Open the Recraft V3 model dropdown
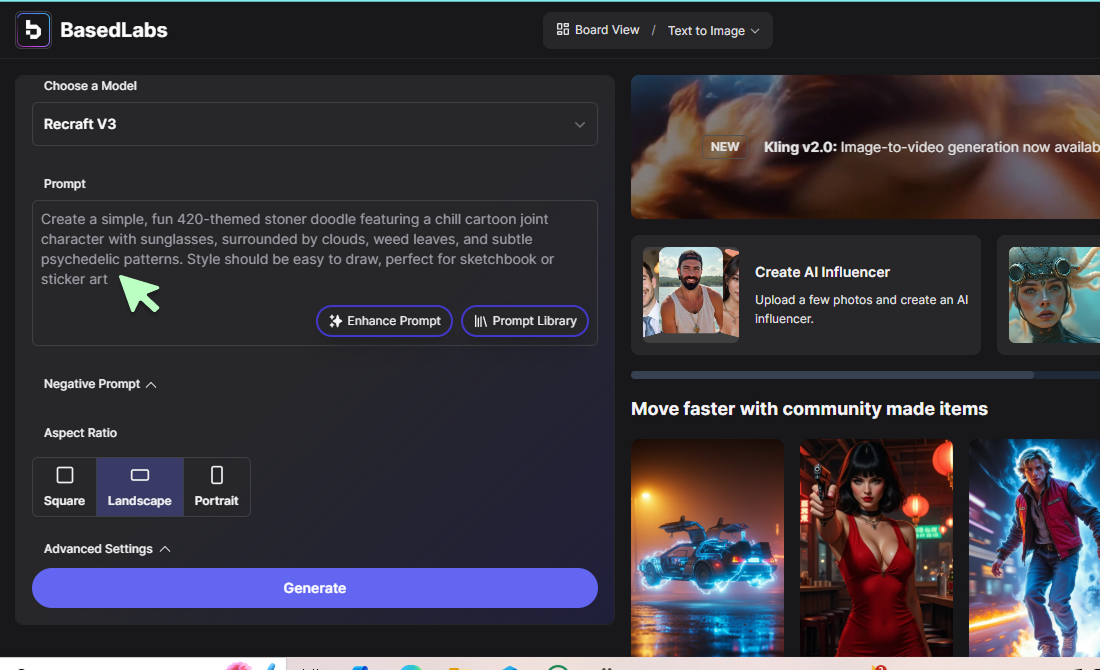This screenshot has width=1100, height=670. [x=315, y=124]
